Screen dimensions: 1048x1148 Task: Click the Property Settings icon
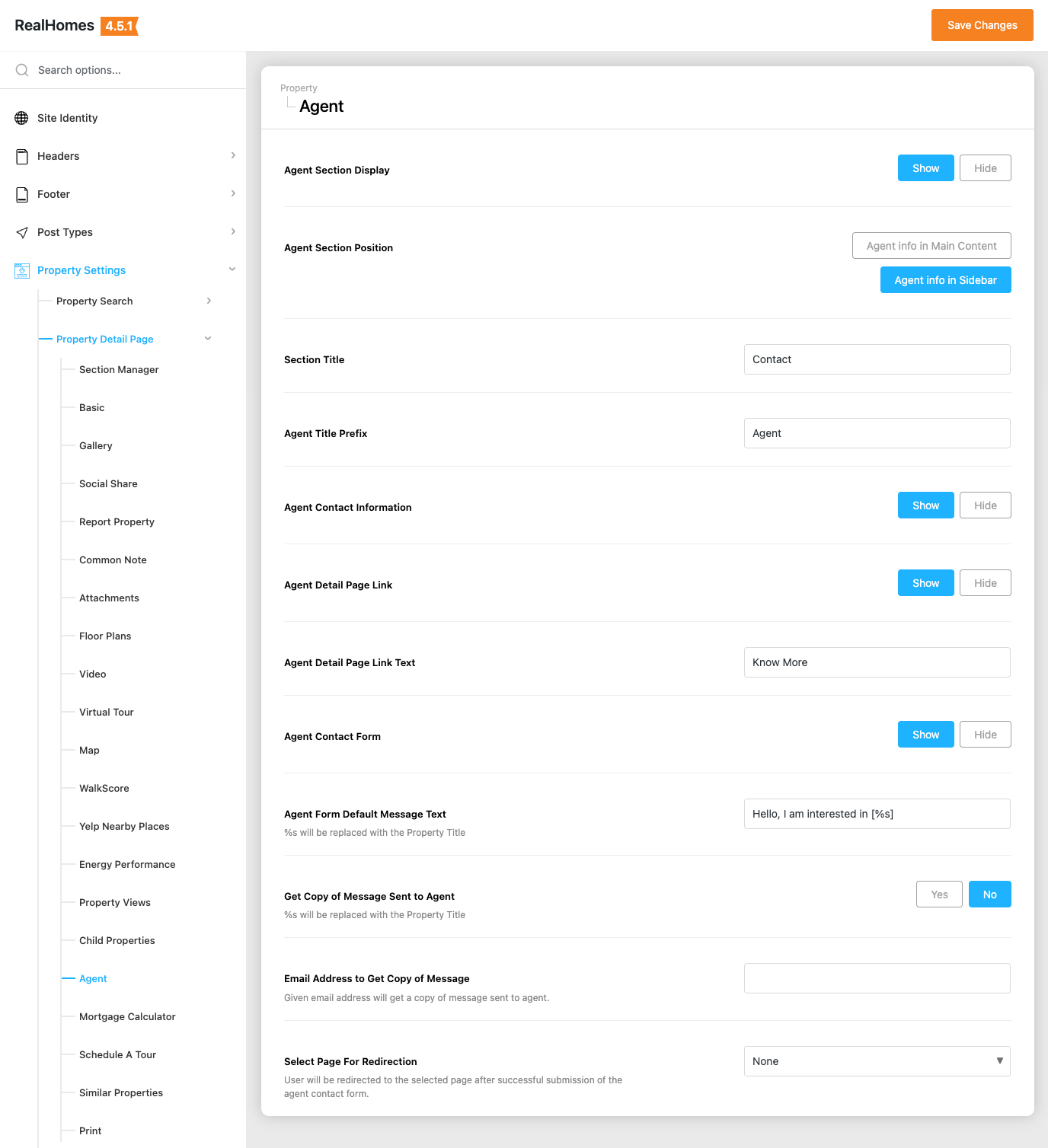pos(22,270)
